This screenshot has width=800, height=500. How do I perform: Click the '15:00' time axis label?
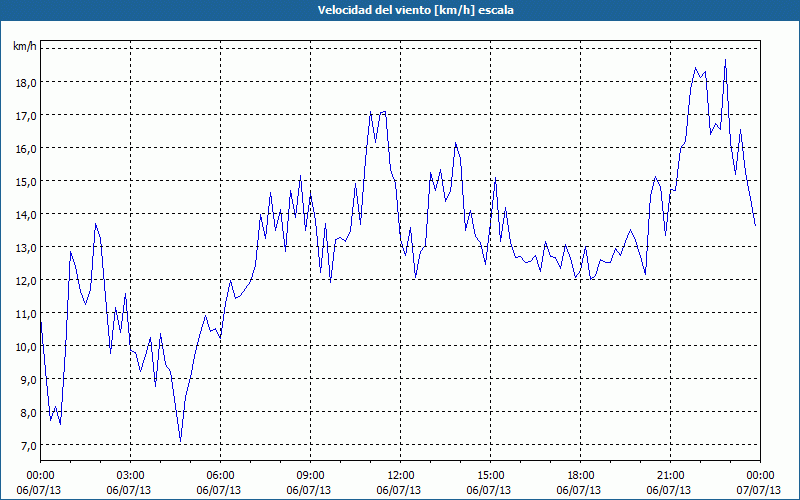(x=490, y=476)
